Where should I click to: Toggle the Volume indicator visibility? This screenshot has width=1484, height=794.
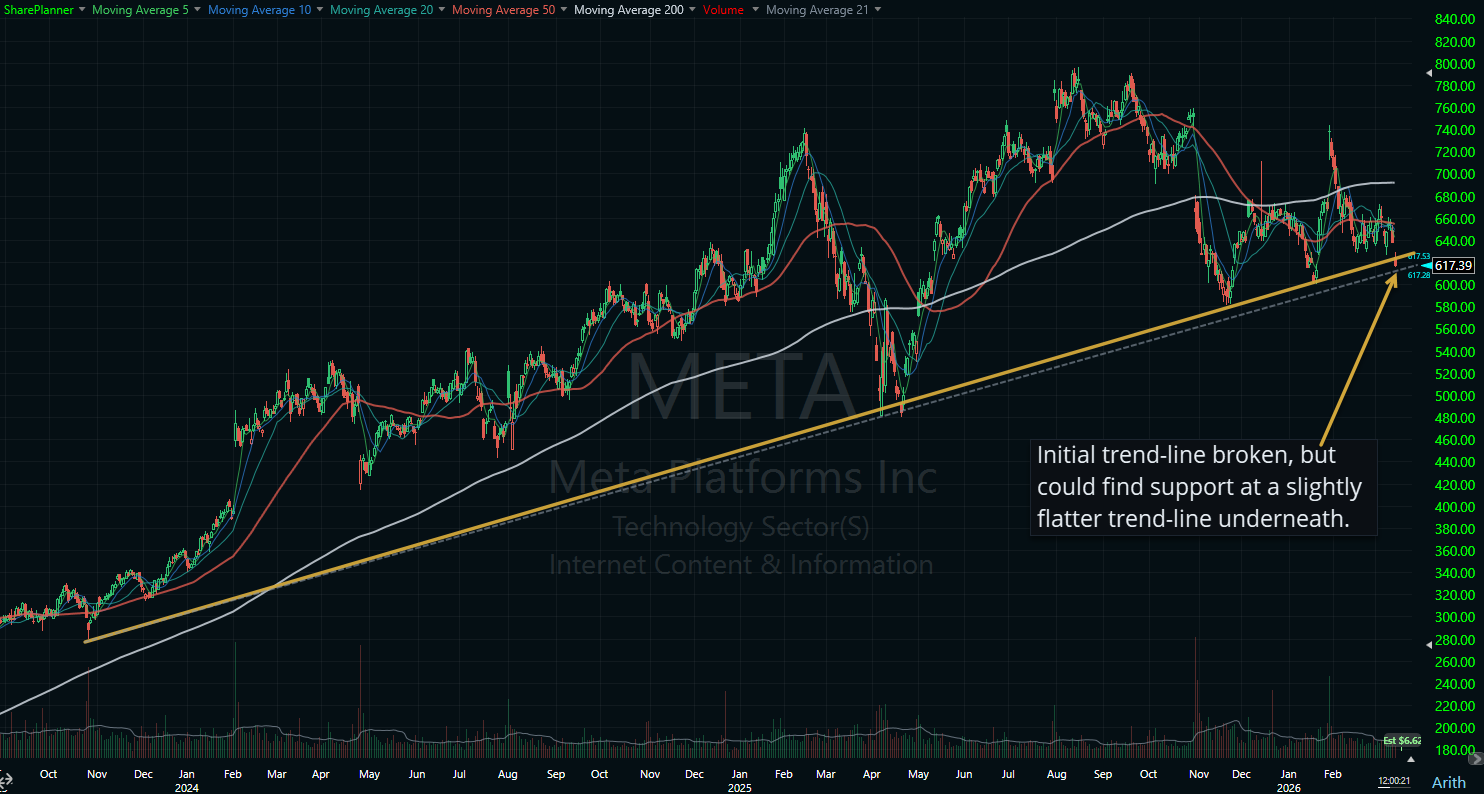[x=721, y=10]
